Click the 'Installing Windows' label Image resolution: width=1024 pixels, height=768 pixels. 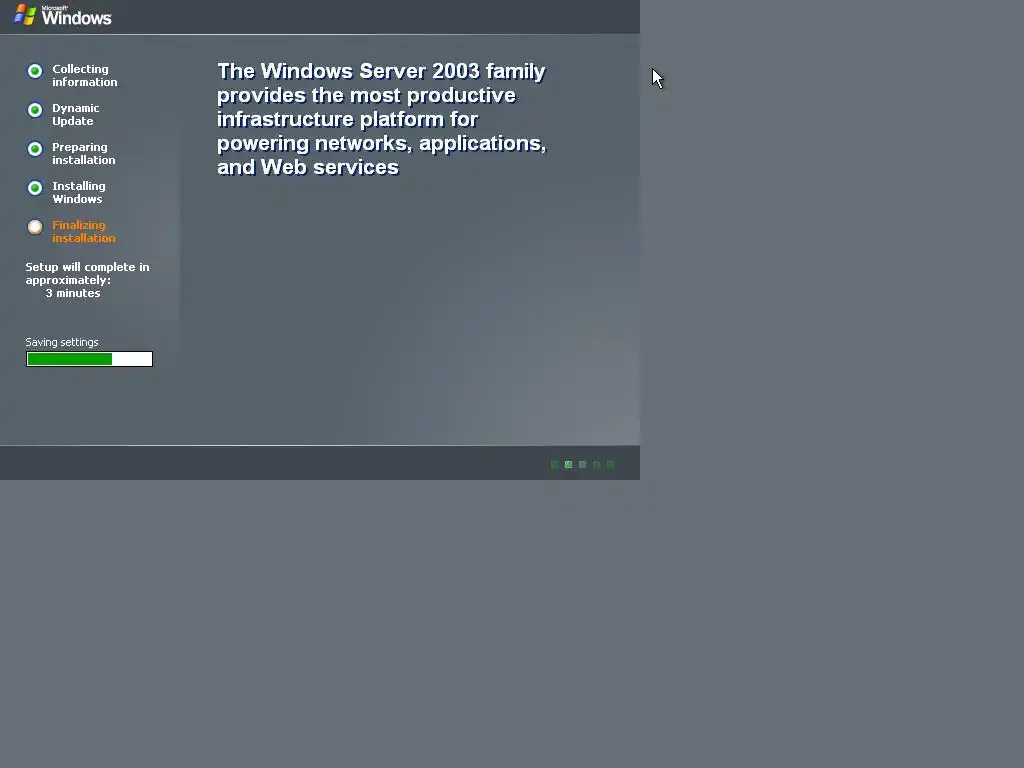point(78,193)
